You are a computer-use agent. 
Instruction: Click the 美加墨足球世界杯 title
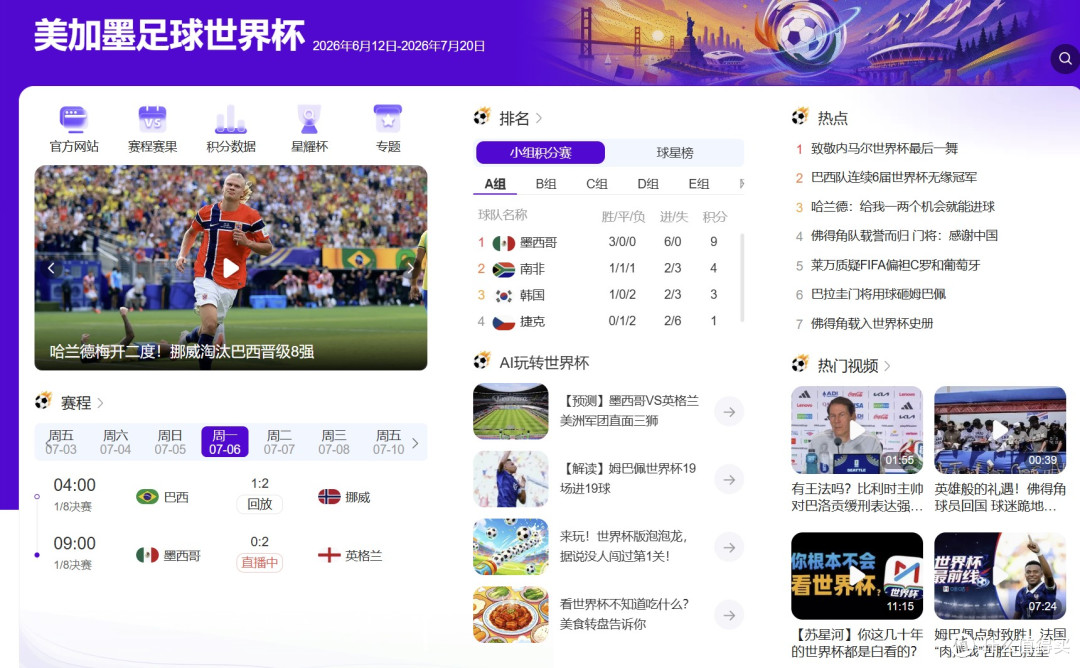pos(169,36)
